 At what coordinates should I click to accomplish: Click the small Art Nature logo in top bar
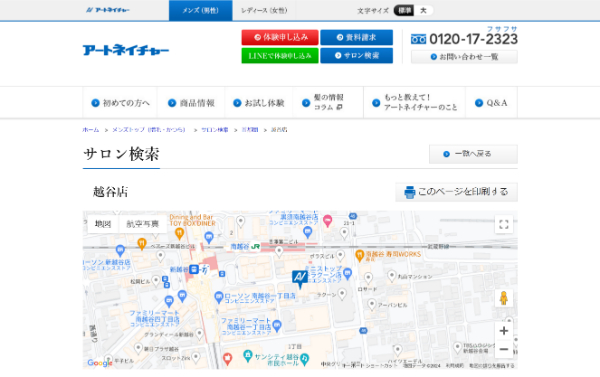[108, 10]
